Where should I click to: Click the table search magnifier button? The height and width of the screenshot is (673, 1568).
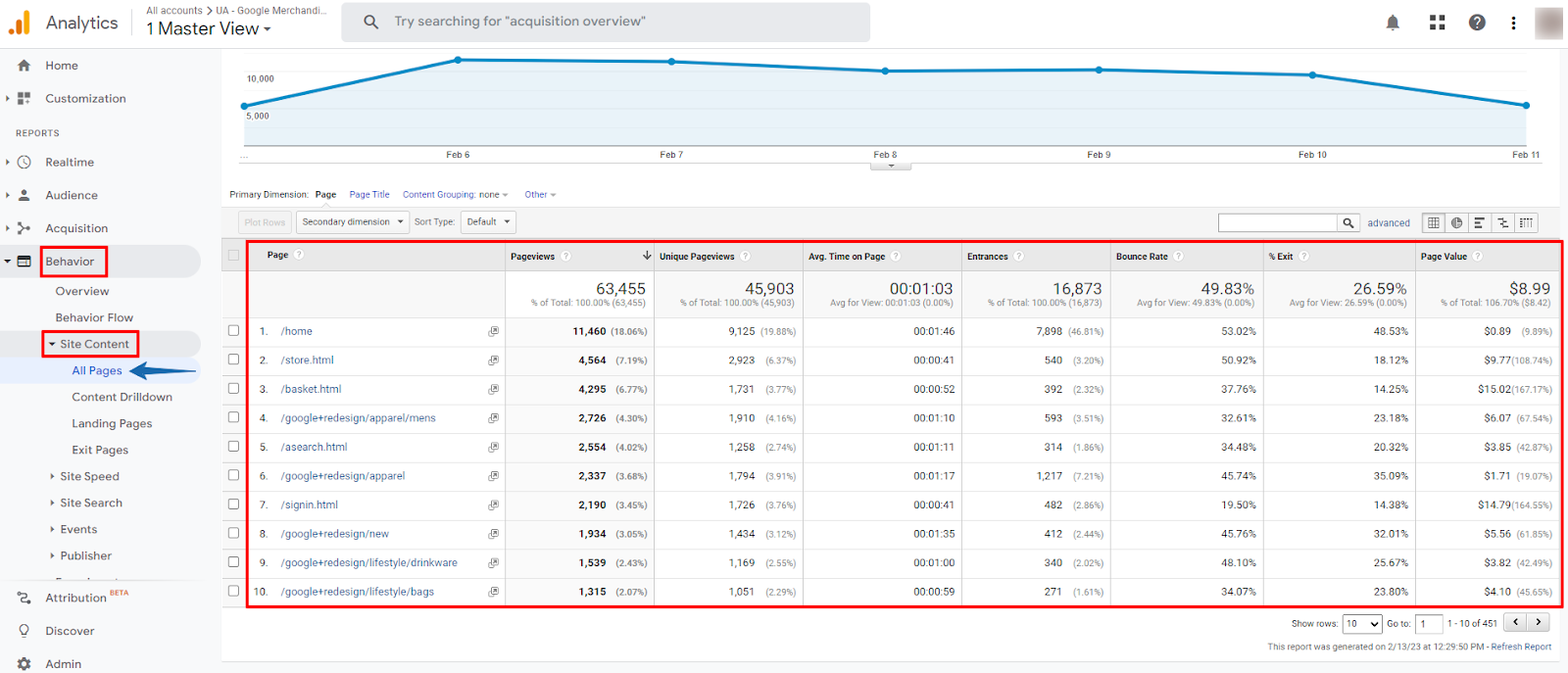[1348, 223]
